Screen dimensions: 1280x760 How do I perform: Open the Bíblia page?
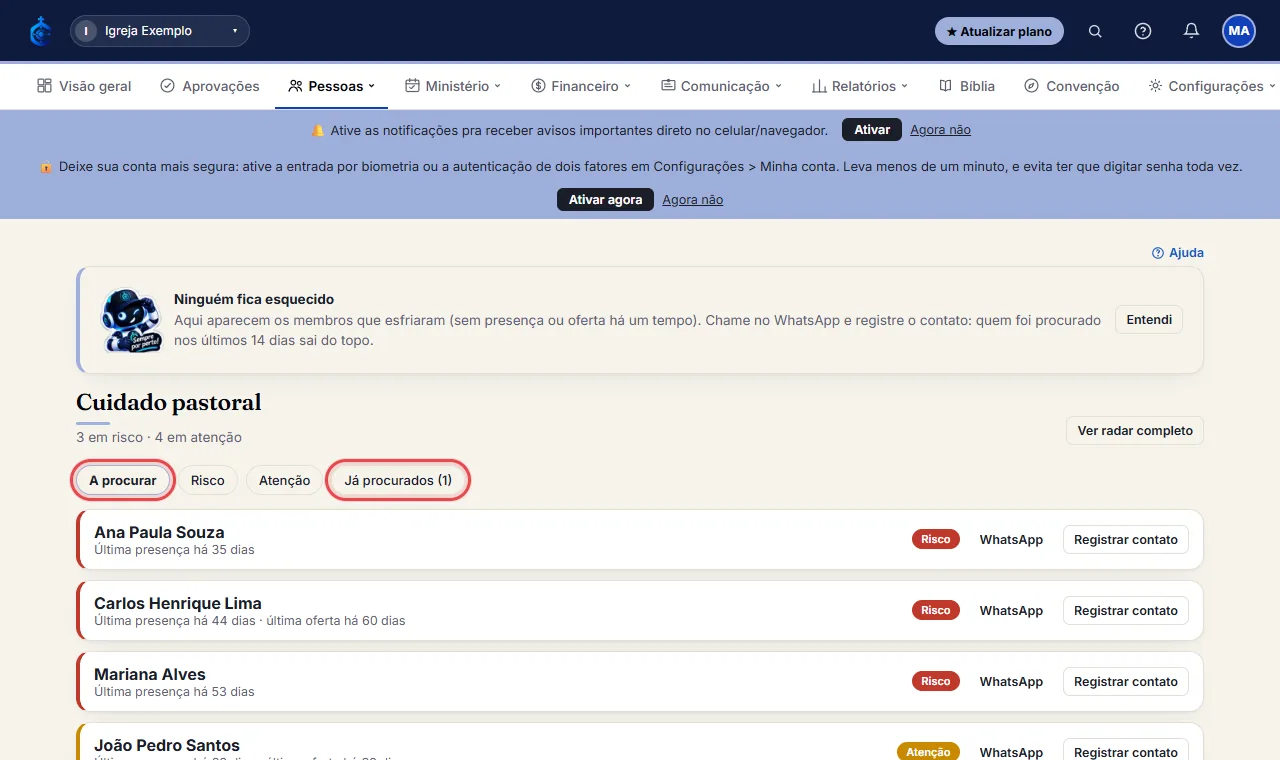pyautogui.click(x=967, y=86)
